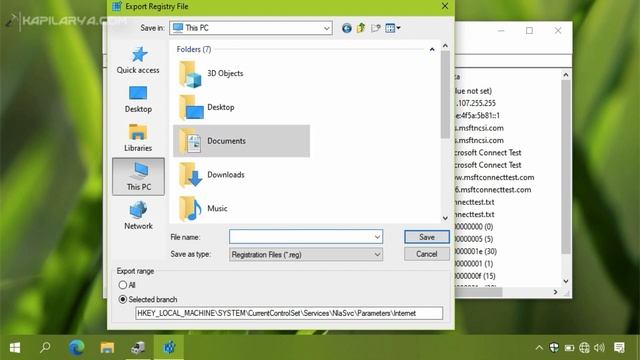Click the Save button
Screen dimensions: 640x360
427,237
